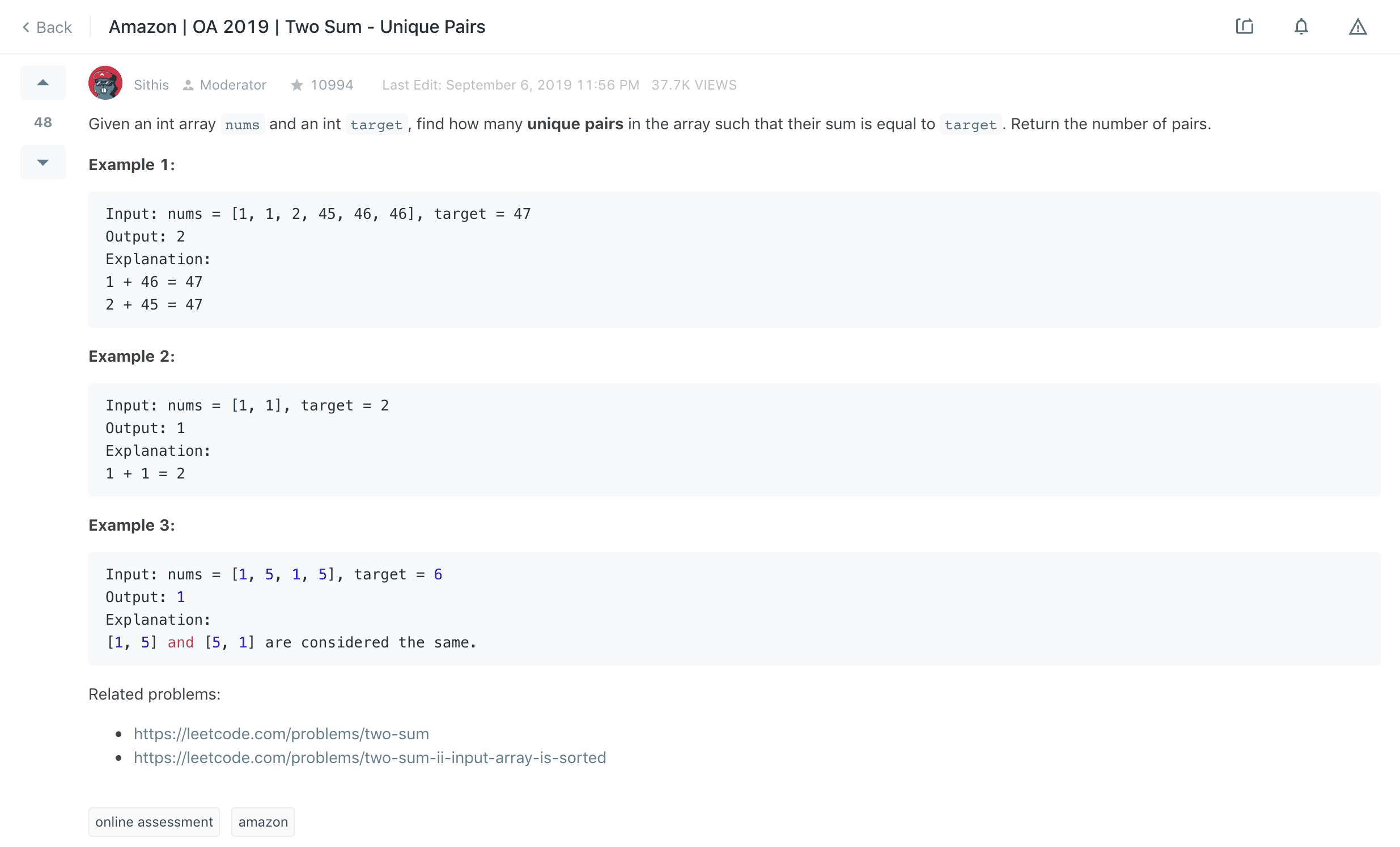Downvote the post with down arrow
Image resolution: width=1400 pixels, height=847 pixels.
[43, 163]
